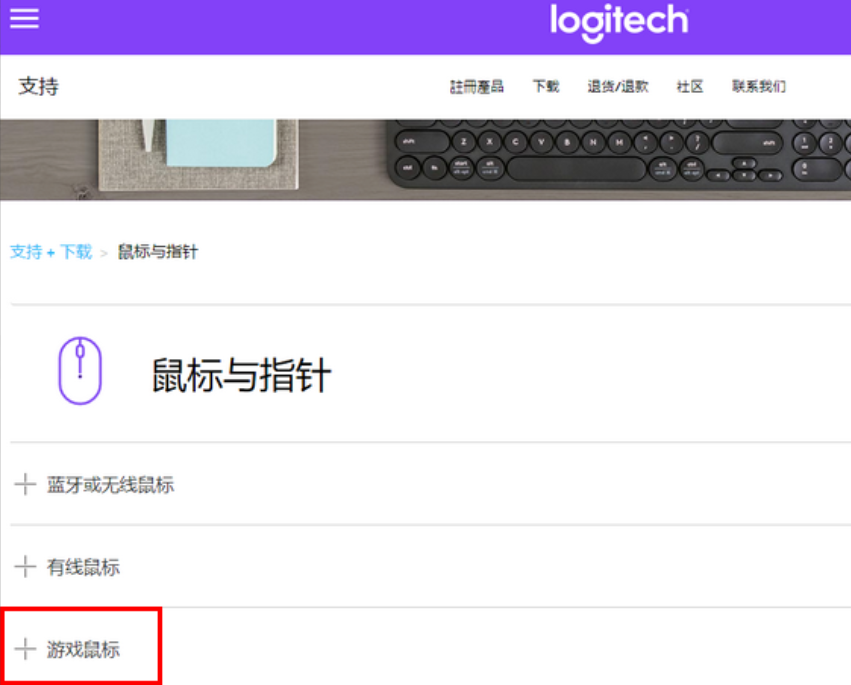Go to the 下载 nav item
This screenshot has width=851, height=685.
pos(546,87)
